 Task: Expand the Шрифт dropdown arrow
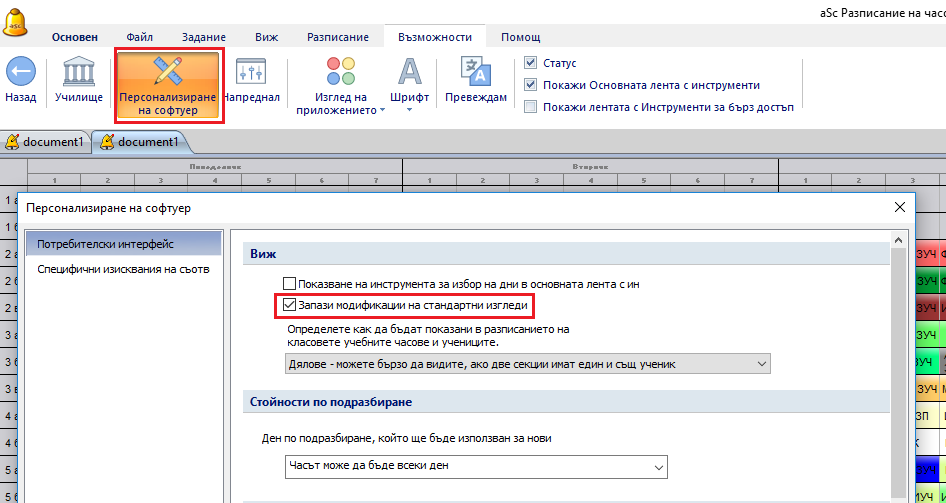click(x=410, y=109)
